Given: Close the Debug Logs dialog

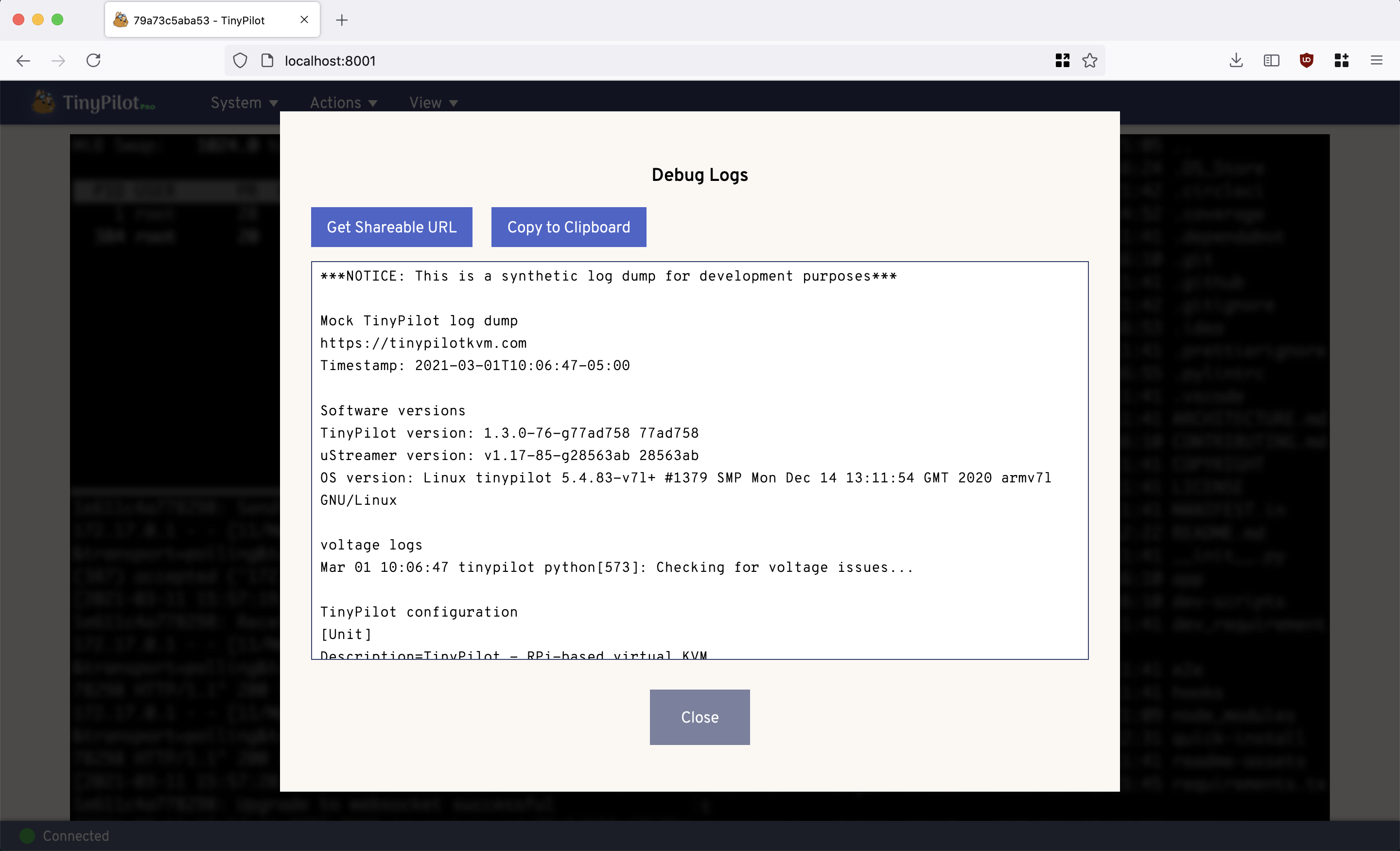Looking at the screenshot, I should 700,717.
